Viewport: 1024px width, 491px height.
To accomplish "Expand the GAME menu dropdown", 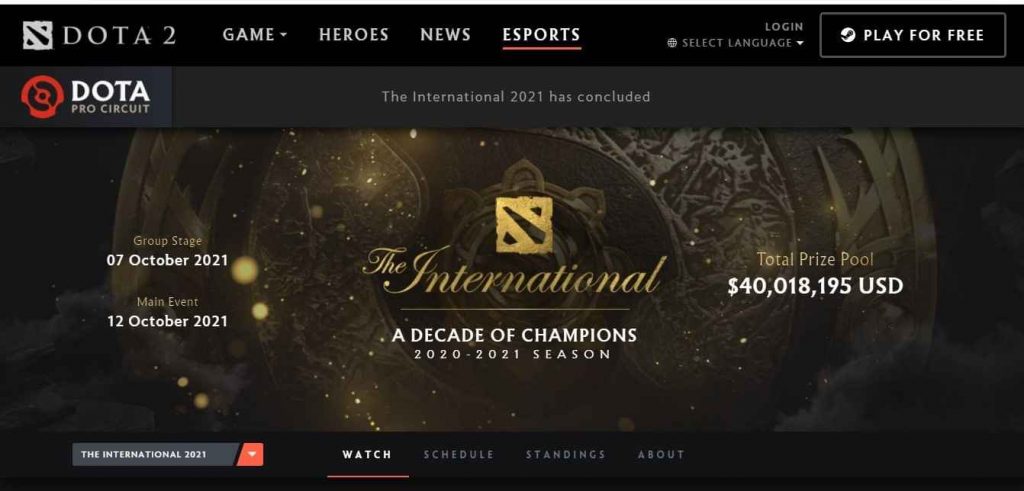I will (x=255, y=35).
